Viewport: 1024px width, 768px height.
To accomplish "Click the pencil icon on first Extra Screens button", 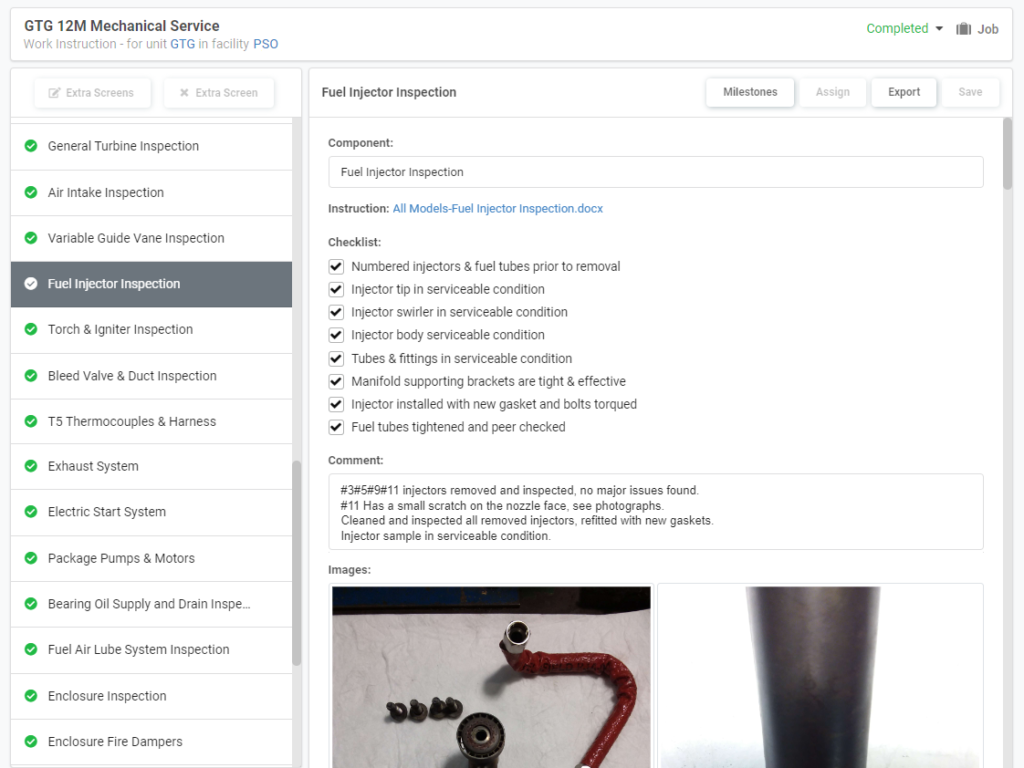I will pos(54,93).
